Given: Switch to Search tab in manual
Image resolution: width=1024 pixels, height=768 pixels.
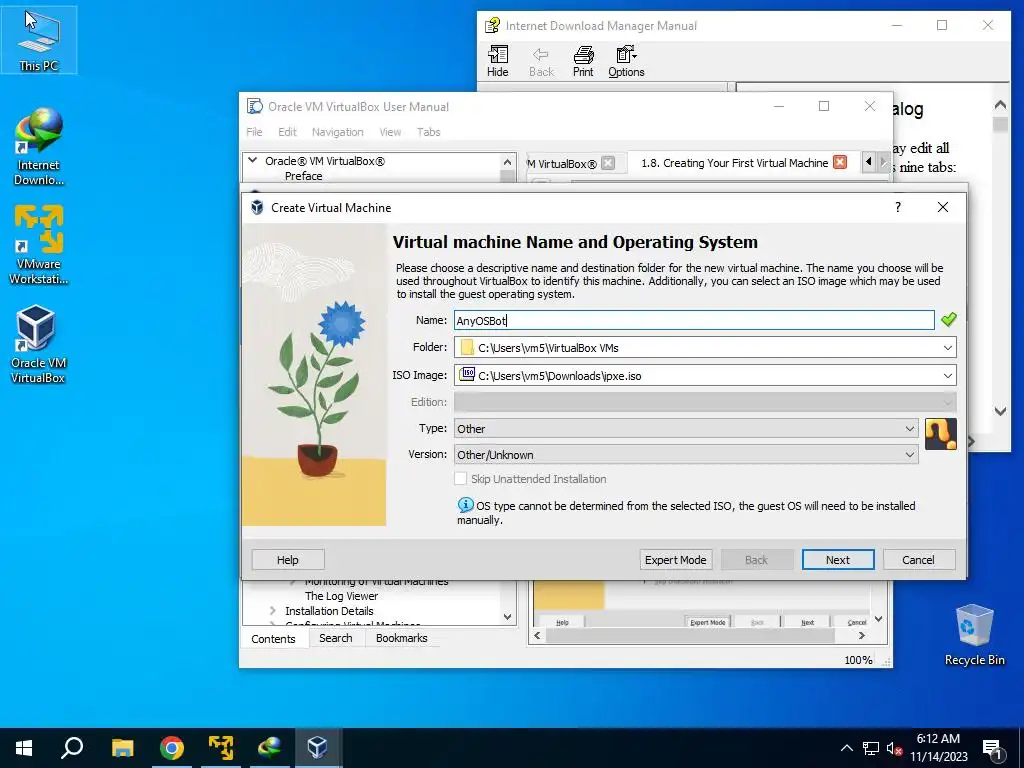Looking at the screenshot, I should click(x=336, y=638).
